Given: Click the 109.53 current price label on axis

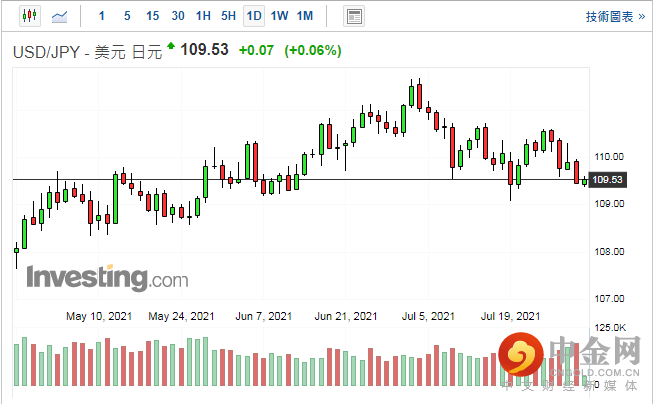Looking at the screenshot, I should (607, 180).
